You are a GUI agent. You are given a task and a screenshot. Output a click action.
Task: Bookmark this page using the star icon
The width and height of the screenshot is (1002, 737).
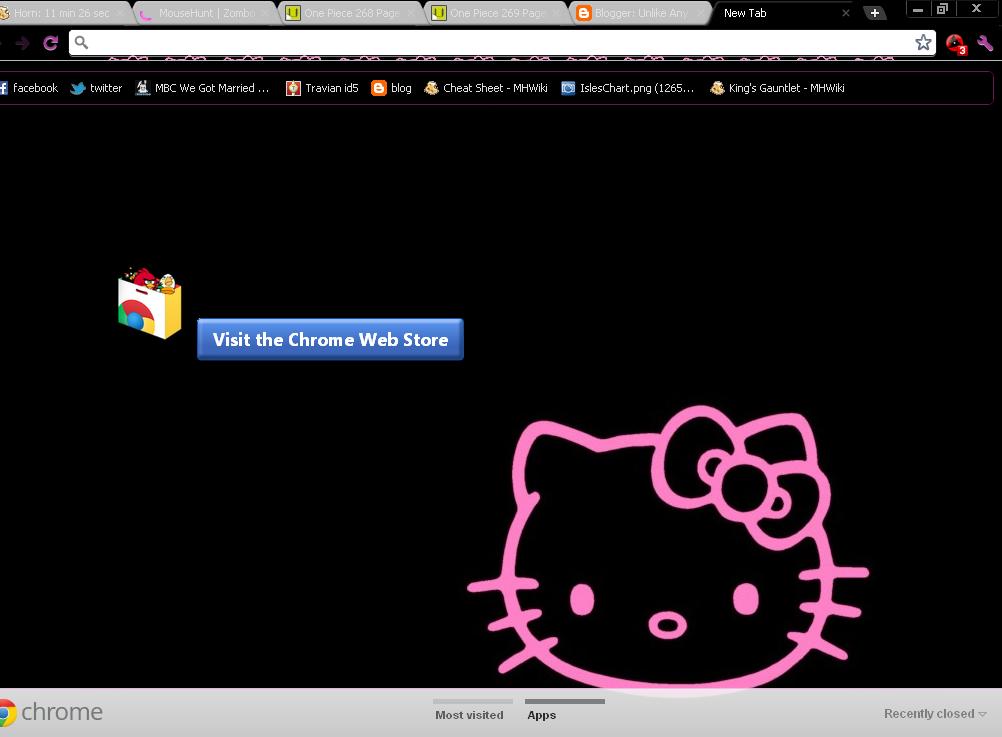point(923,43)
